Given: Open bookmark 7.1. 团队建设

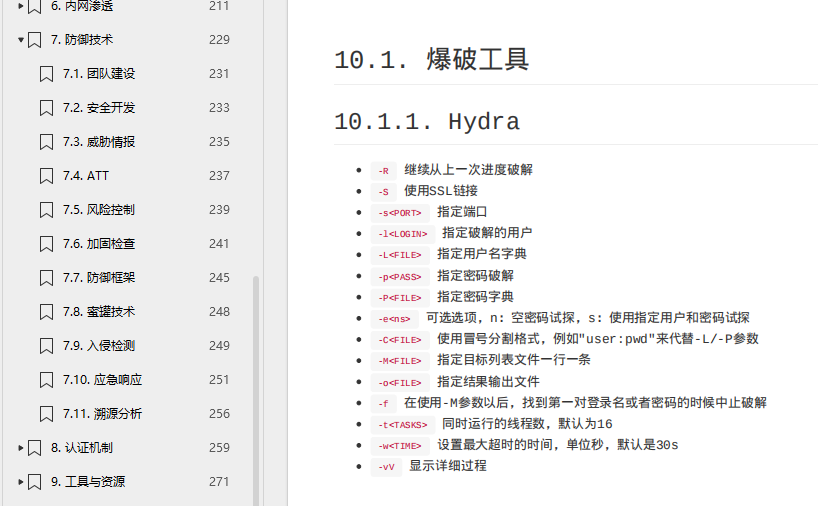Looking at the screenshot, I should pyautogui.click(x=99, y=74).
